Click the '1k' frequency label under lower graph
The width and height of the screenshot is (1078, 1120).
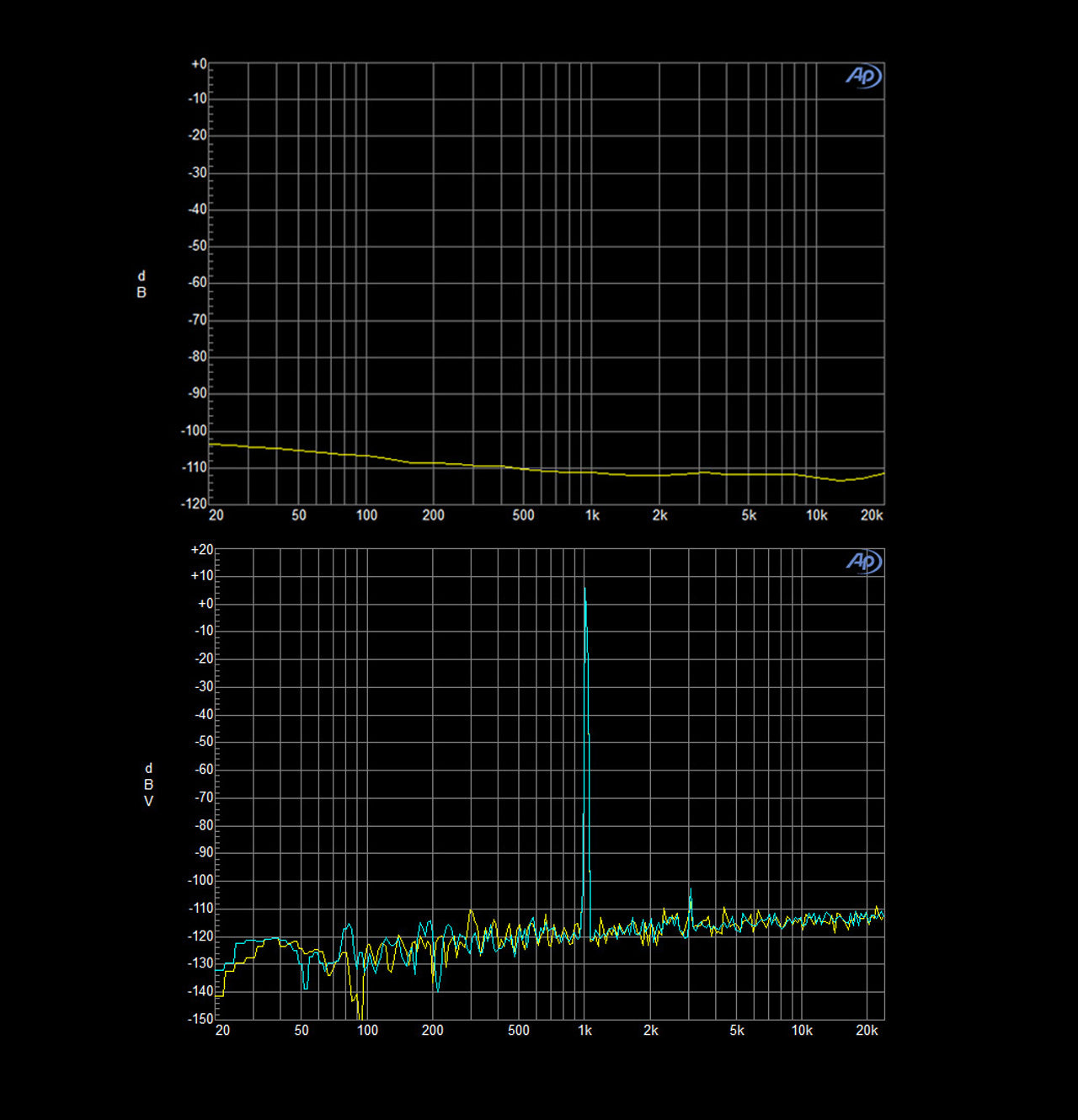click(584, 1030)
